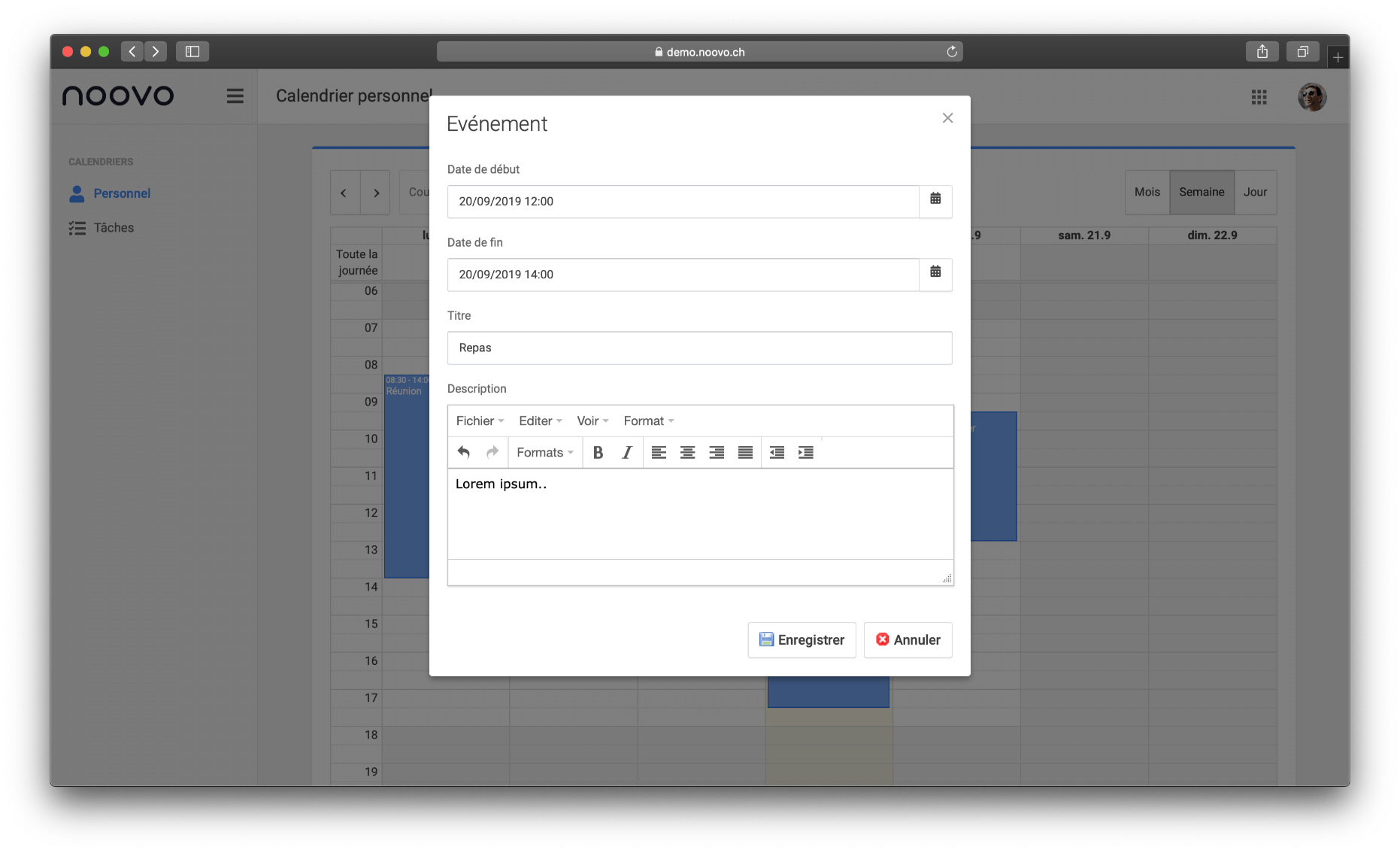This screenshot has height=853, width=1400.
Task: Decrease indent in description editor
Action: click(777, 452)
